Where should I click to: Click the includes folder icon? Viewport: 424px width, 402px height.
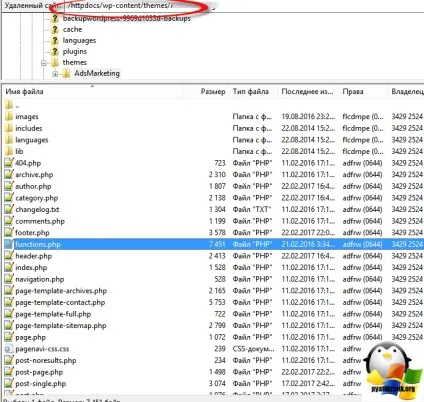tap(9, 128)
